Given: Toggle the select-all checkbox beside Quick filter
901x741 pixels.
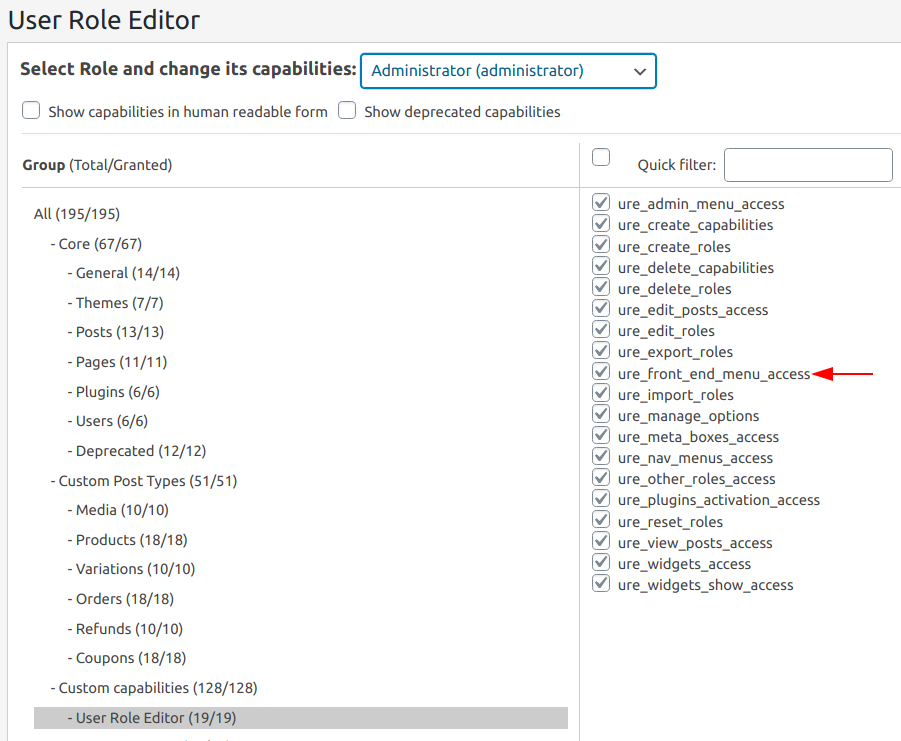Looking at the screenshot, I should click(601, 157).
